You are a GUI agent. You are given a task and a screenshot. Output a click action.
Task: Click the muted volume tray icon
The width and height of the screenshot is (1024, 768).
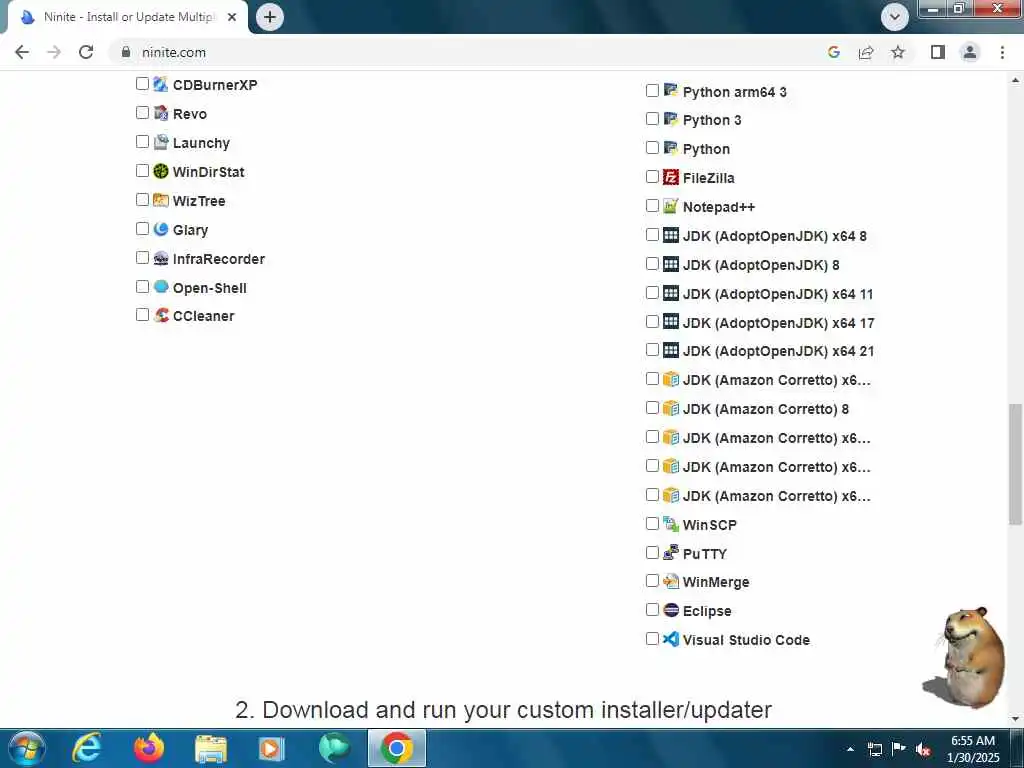click(923, 749)
